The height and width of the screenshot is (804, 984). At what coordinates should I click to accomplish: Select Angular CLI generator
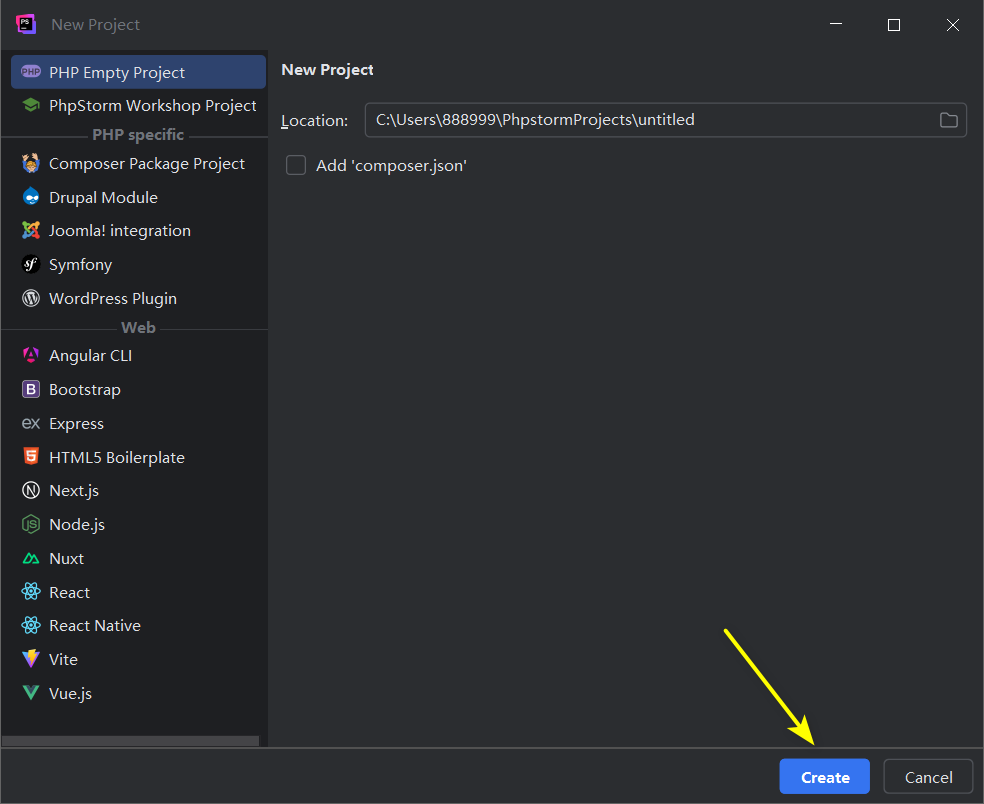pos(138,355)
